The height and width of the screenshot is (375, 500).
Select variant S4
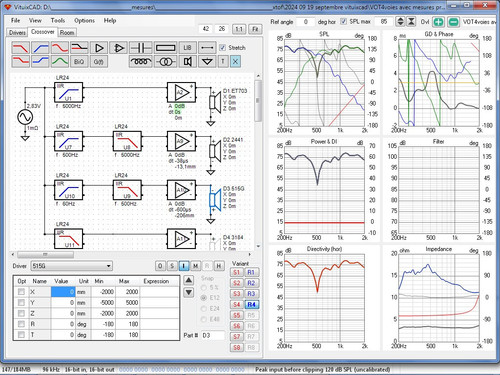click(x=237, y=305)
